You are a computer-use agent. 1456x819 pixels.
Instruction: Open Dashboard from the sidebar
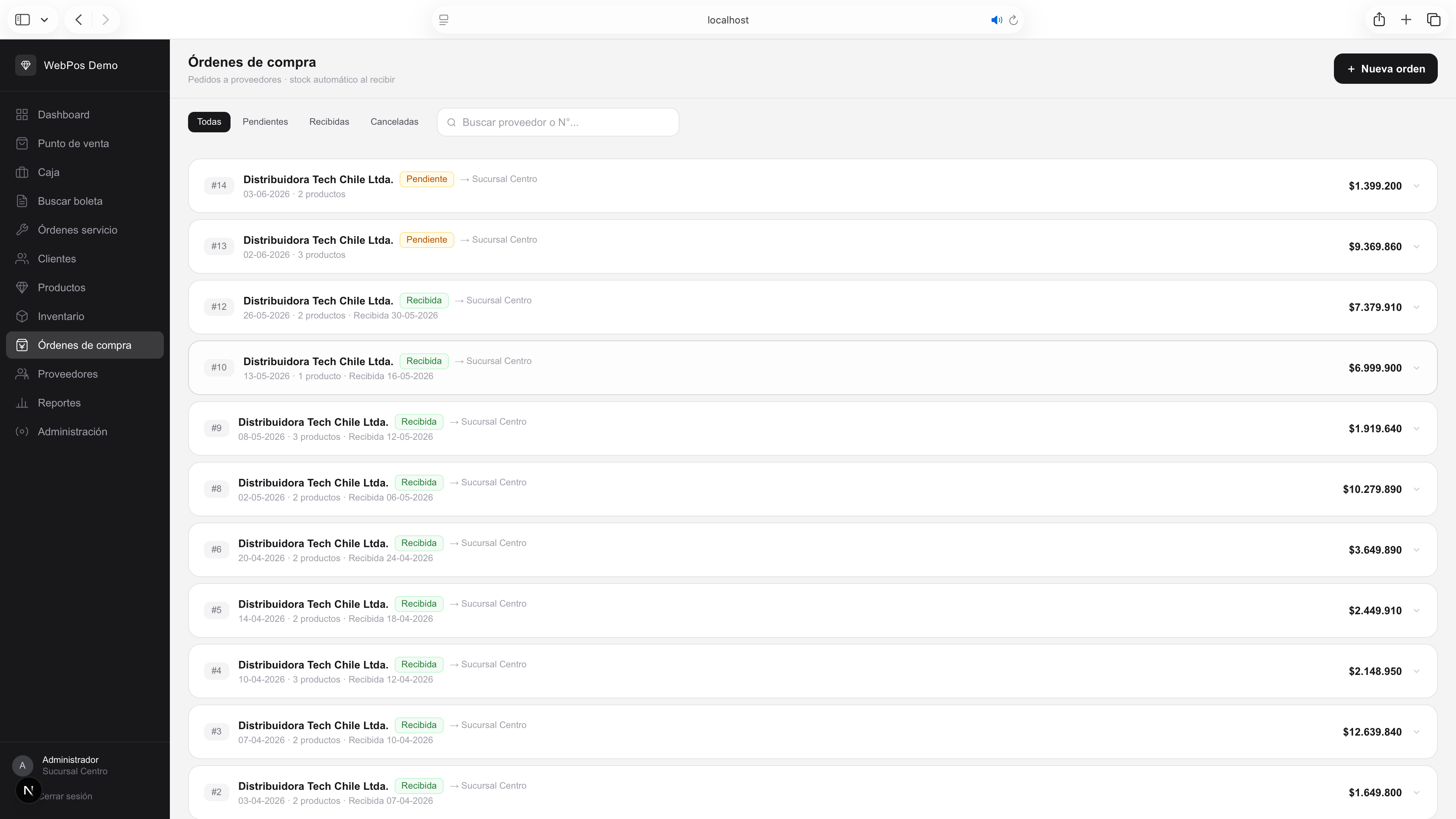(85, 115)
